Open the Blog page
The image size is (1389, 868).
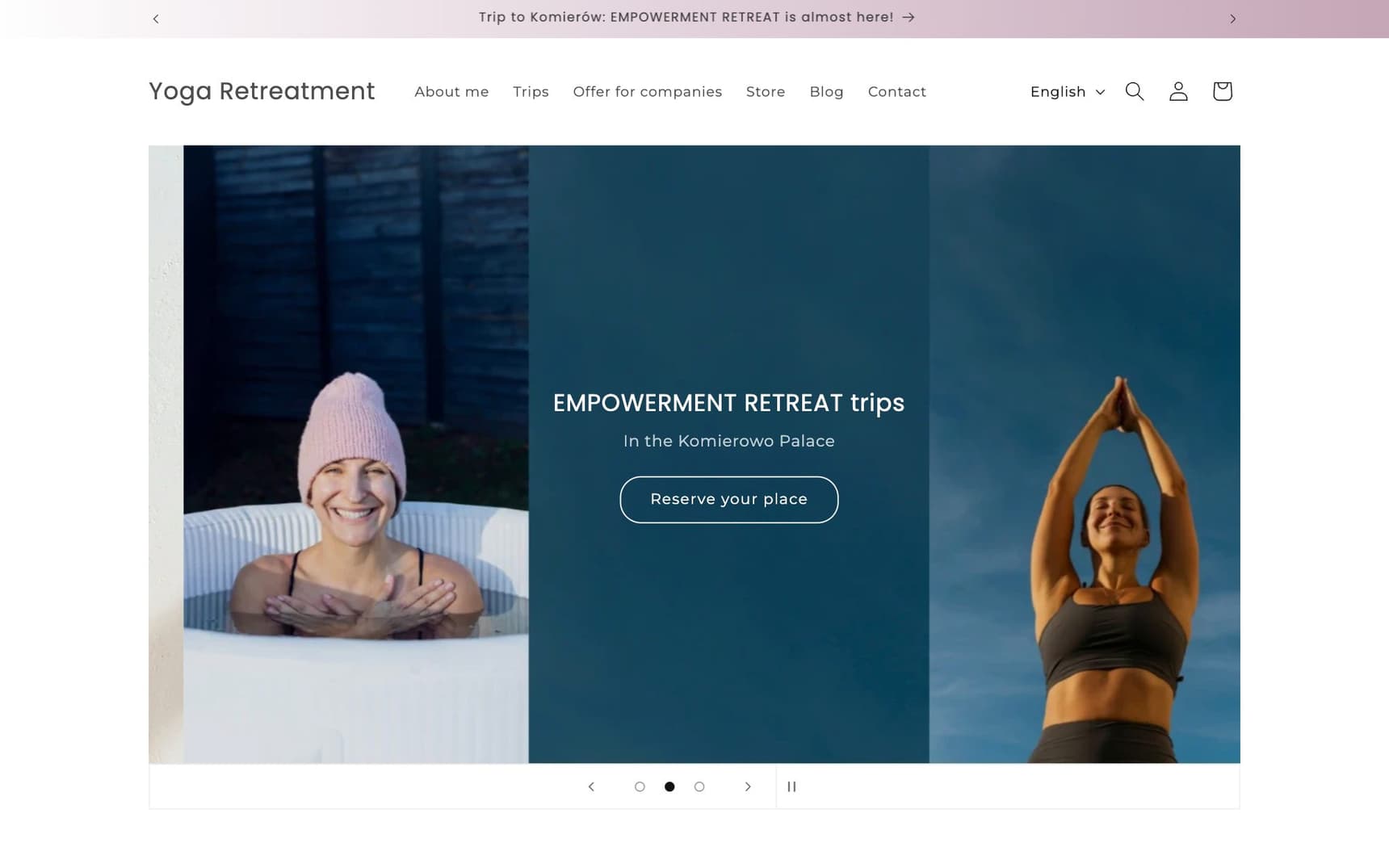826,92
